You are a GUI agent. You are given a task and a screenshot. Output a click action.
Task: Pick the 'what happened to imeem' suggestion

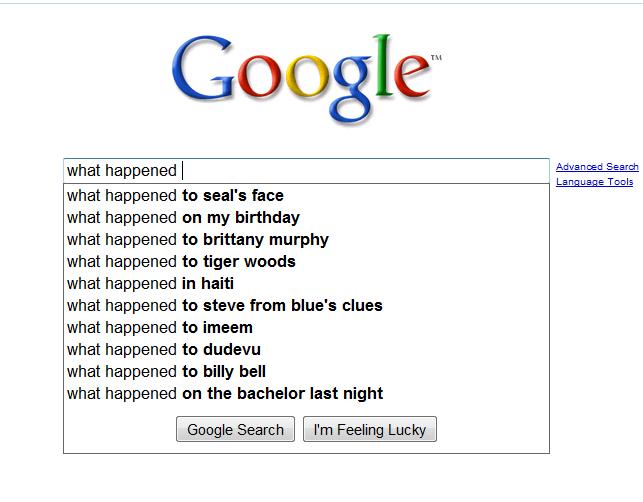point(306,328)
